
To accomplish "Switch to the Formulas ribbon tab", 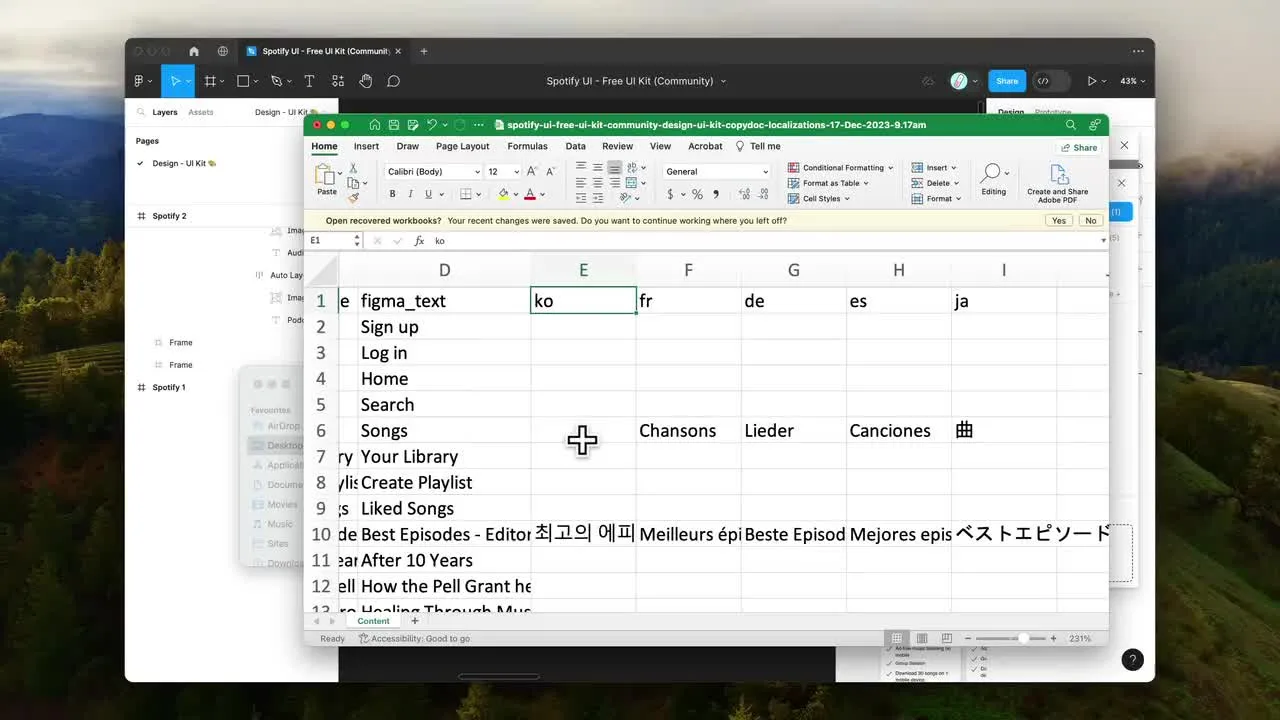I will 527,146.
